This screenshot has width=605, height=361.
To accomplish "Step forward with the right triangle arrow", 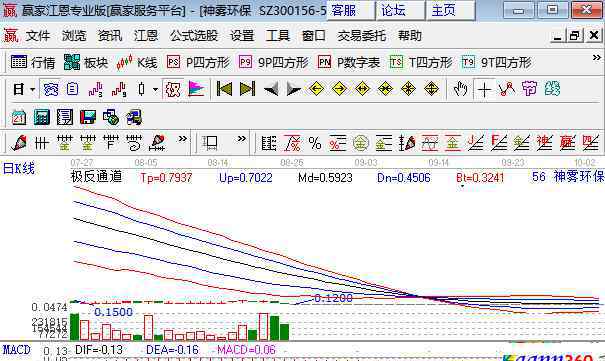I will pyautogui.click(x=294, y=89).
